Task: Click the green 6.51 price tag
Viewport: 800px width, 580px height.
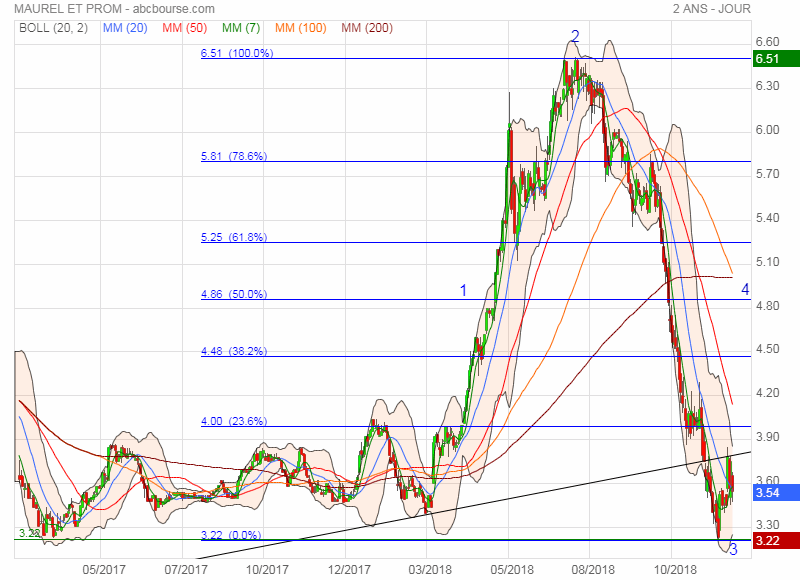Action: pos(776,59)
